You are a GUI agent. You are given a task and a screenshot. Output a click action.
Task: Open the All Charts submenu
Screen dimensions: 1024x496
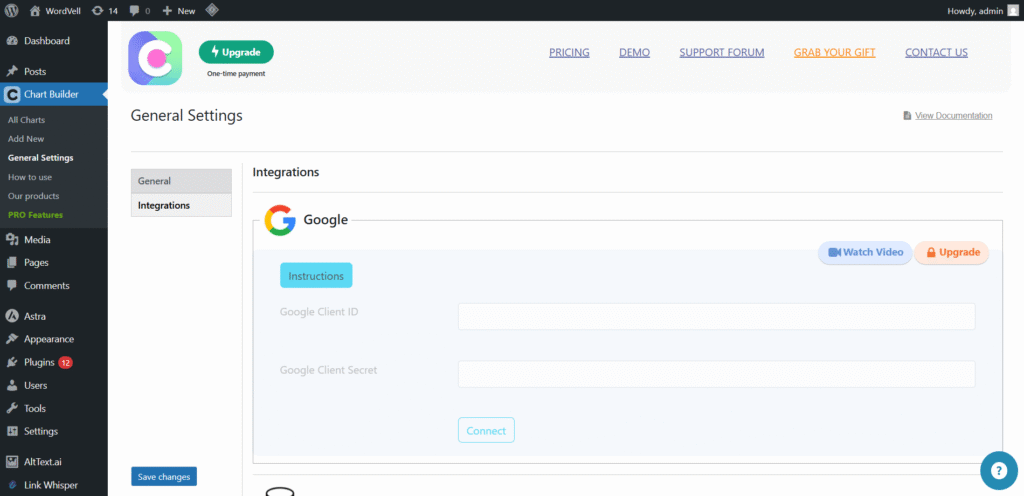(26, 120)
